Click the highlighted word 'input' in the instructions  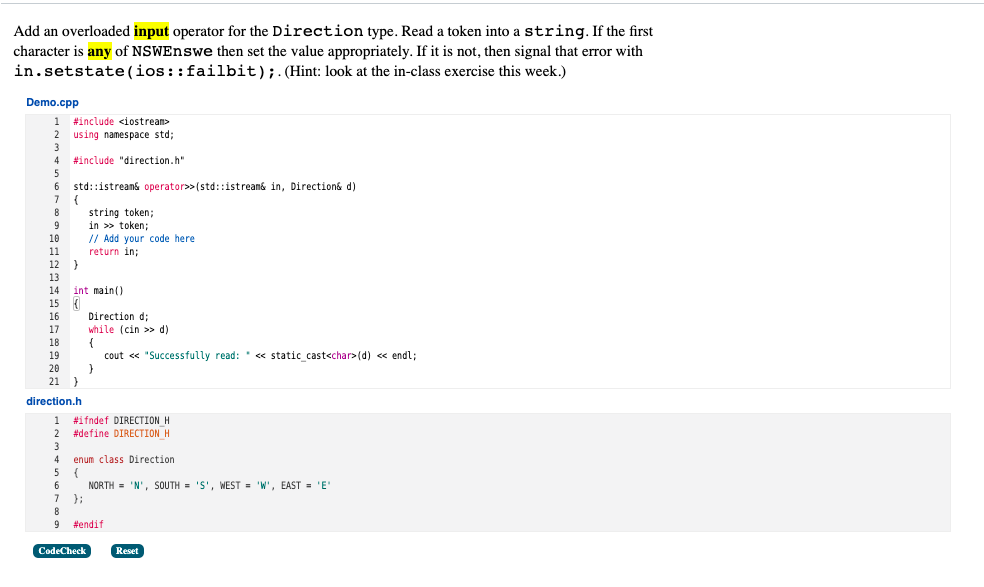(x=150, y=31)
